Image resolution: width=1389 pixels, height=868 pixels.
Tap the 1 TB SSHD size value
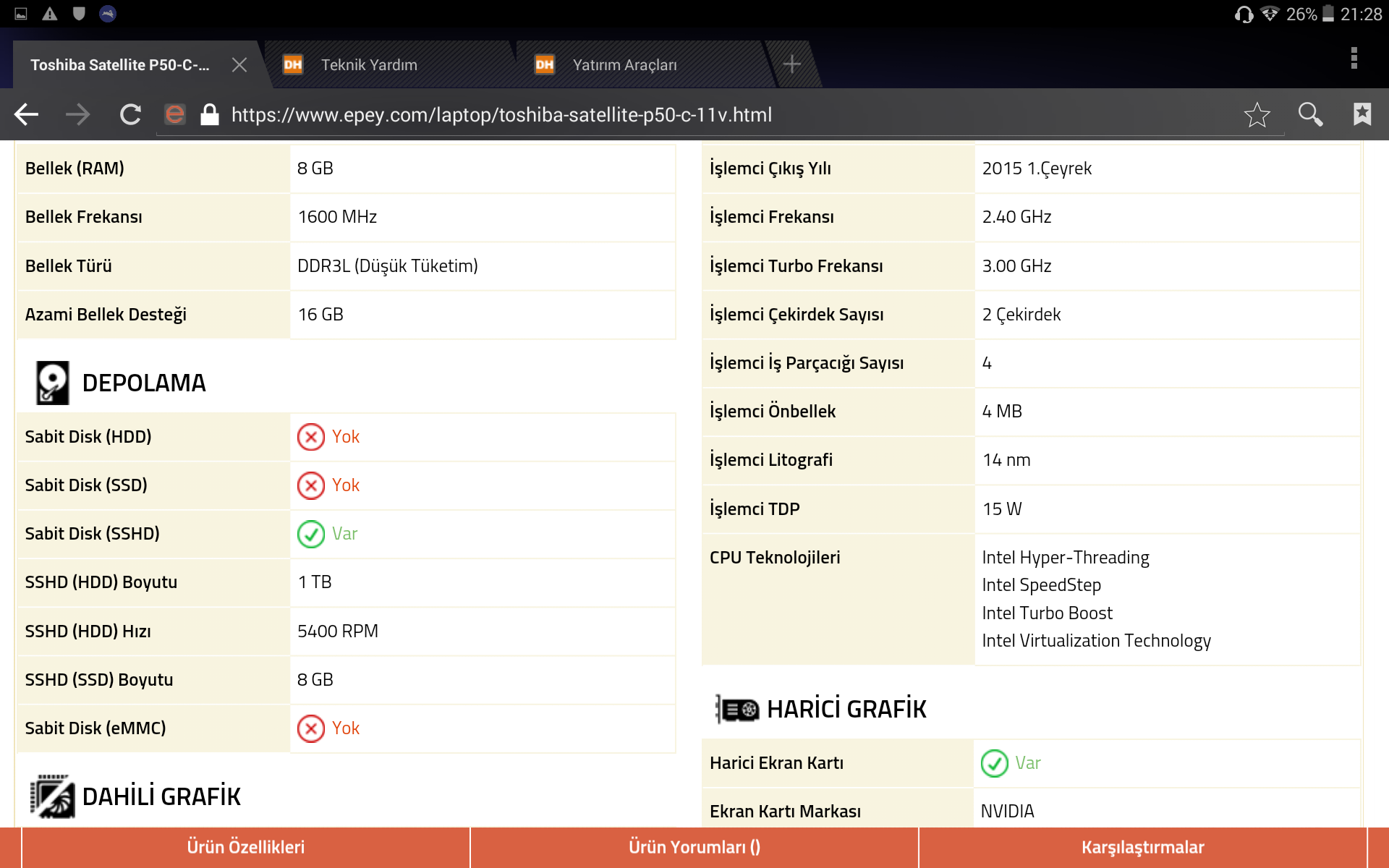point(315,582)
